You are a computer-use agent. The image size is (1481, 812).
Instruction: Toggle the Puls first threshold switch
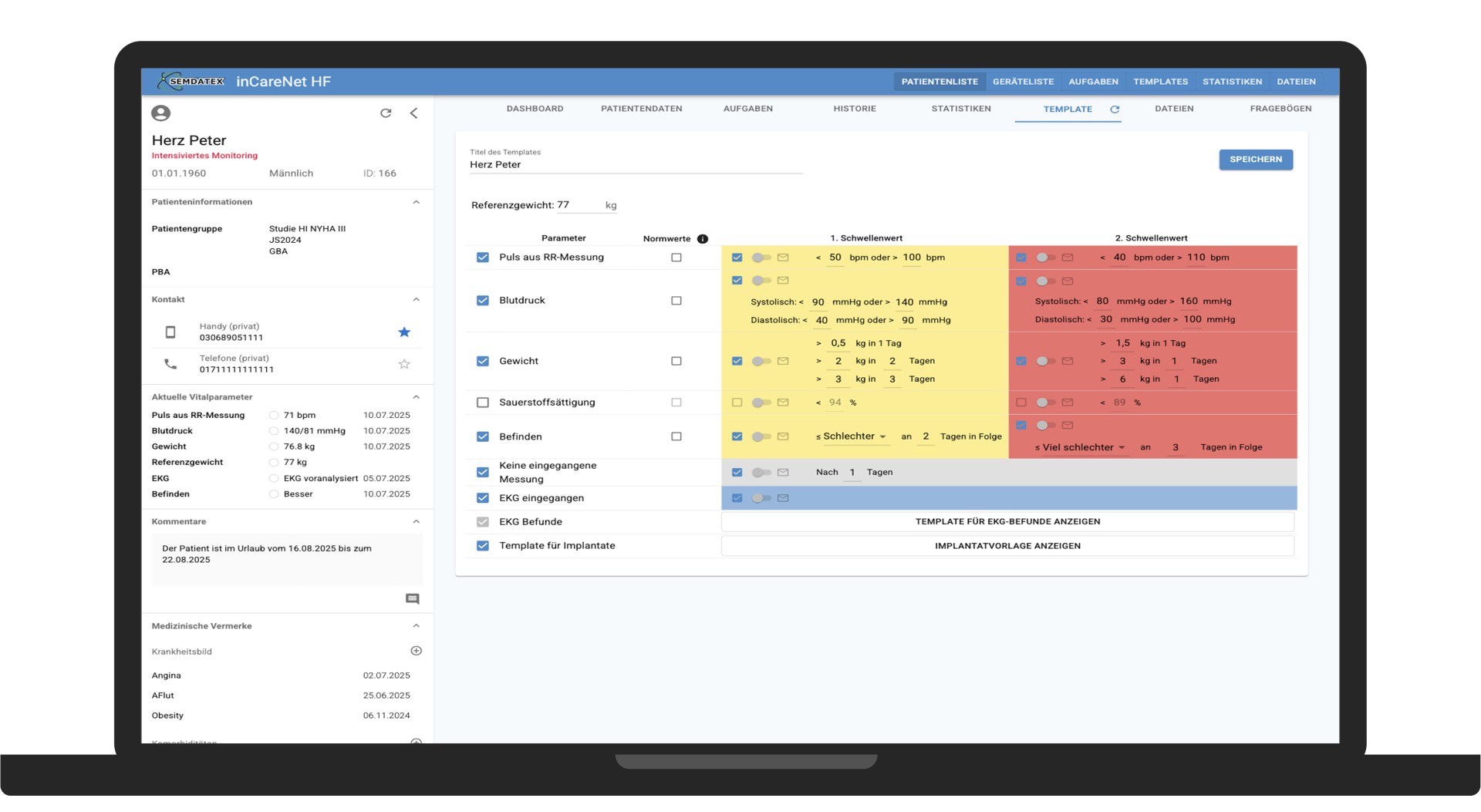point(761,258)
